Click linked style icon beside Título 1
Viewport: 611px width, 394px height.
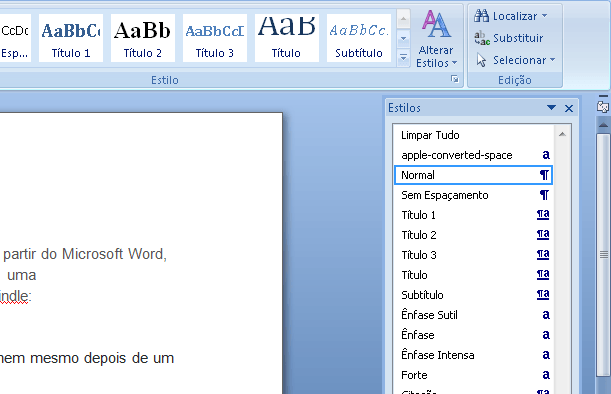[x=543, y=215]
